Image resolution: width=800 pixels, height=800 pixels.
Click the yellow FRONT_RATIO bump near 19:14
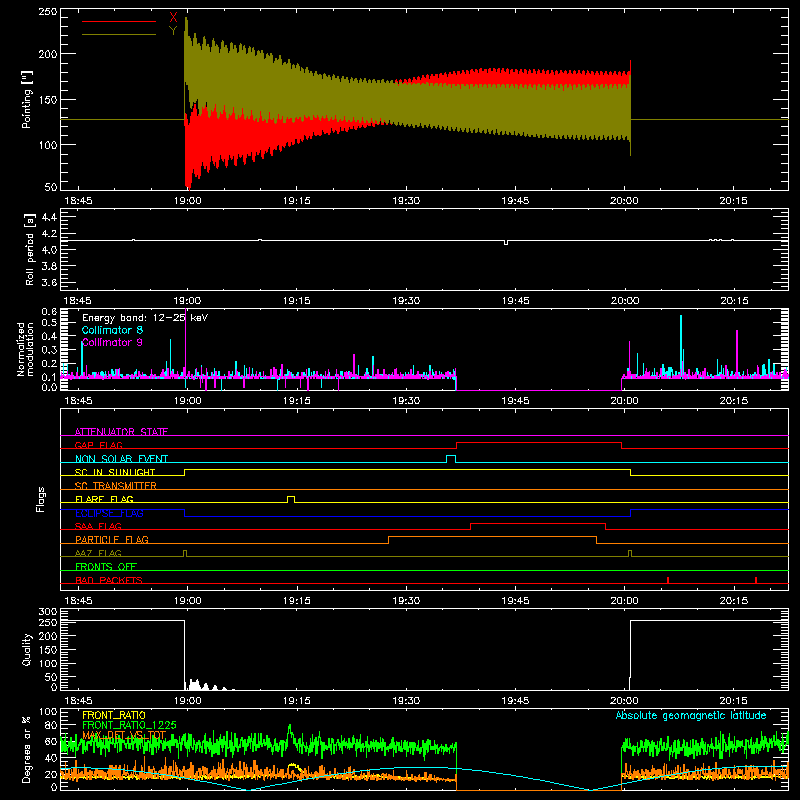[x=293, y=766]
